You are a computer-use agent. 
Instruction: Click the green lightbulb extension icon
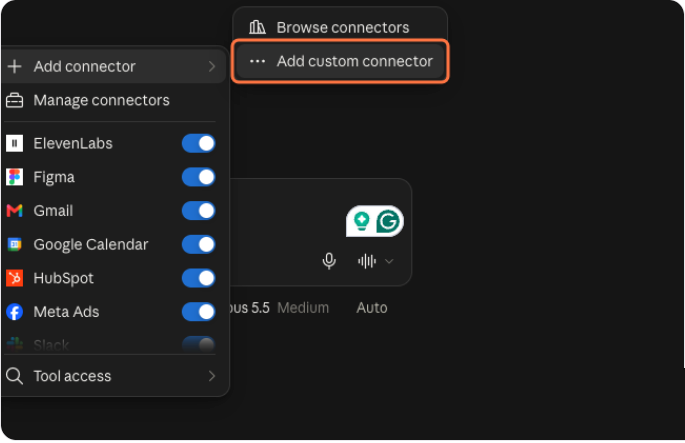tap(361, 221)
